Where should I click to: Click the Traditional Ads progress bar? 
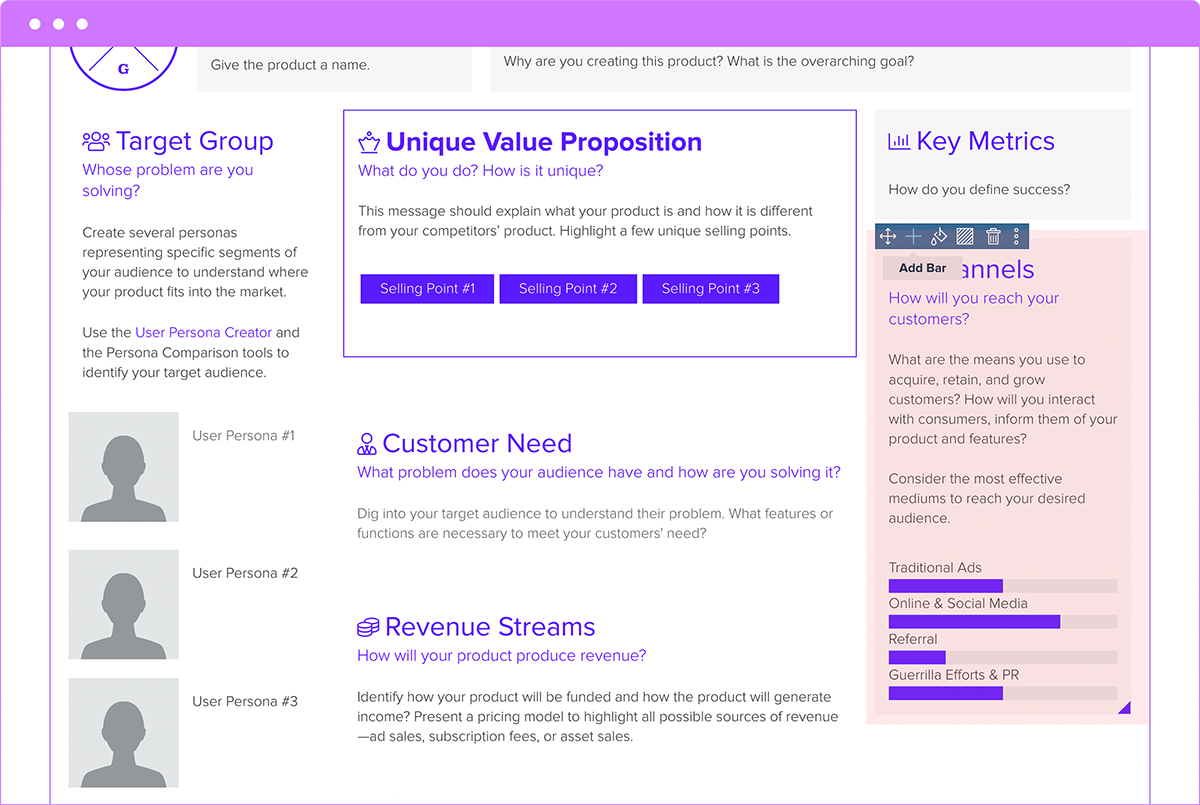pos(945,585)
